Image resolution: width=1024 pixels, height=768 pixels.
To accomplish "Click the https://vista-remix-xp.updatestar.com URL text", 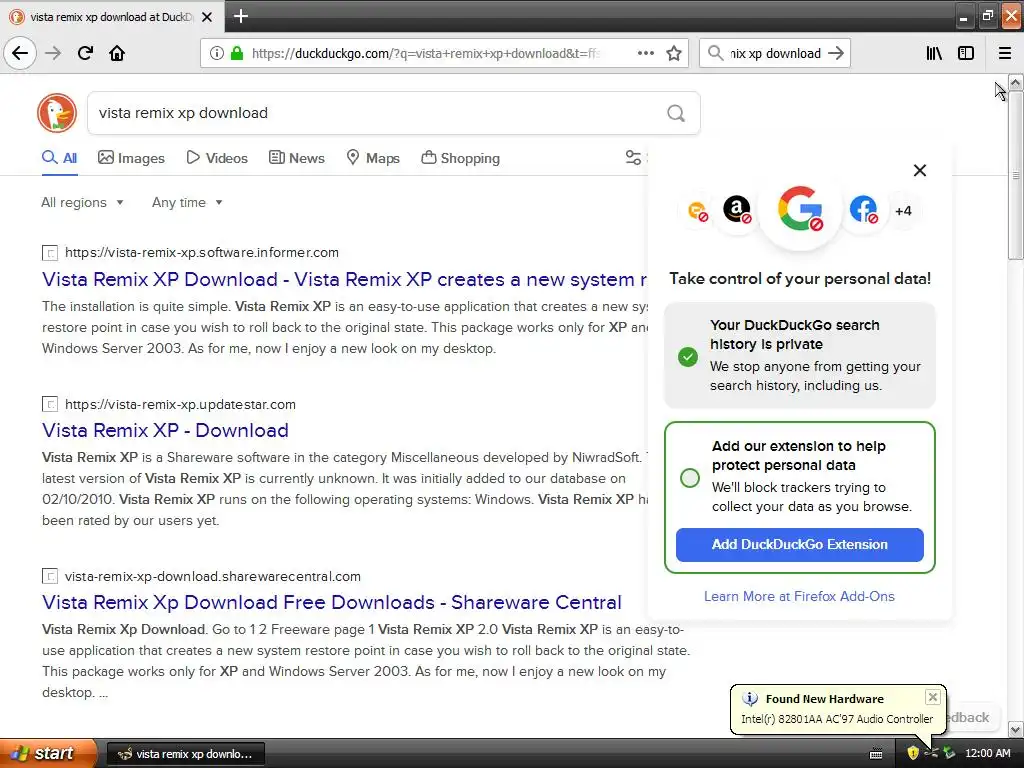I will pyautogui.click(x=180, y=404).
